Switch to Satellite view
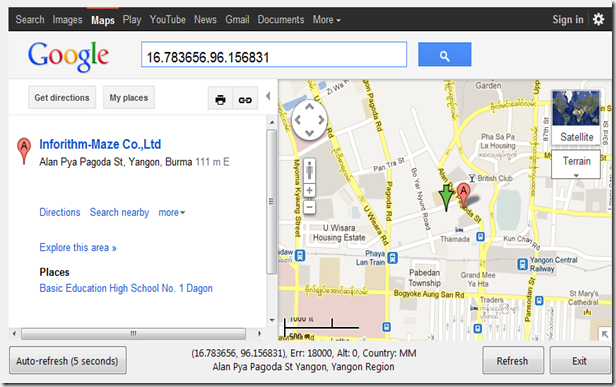Image resolution: width=616 pixels, height=387 pixels. click(x=576, y=117)
